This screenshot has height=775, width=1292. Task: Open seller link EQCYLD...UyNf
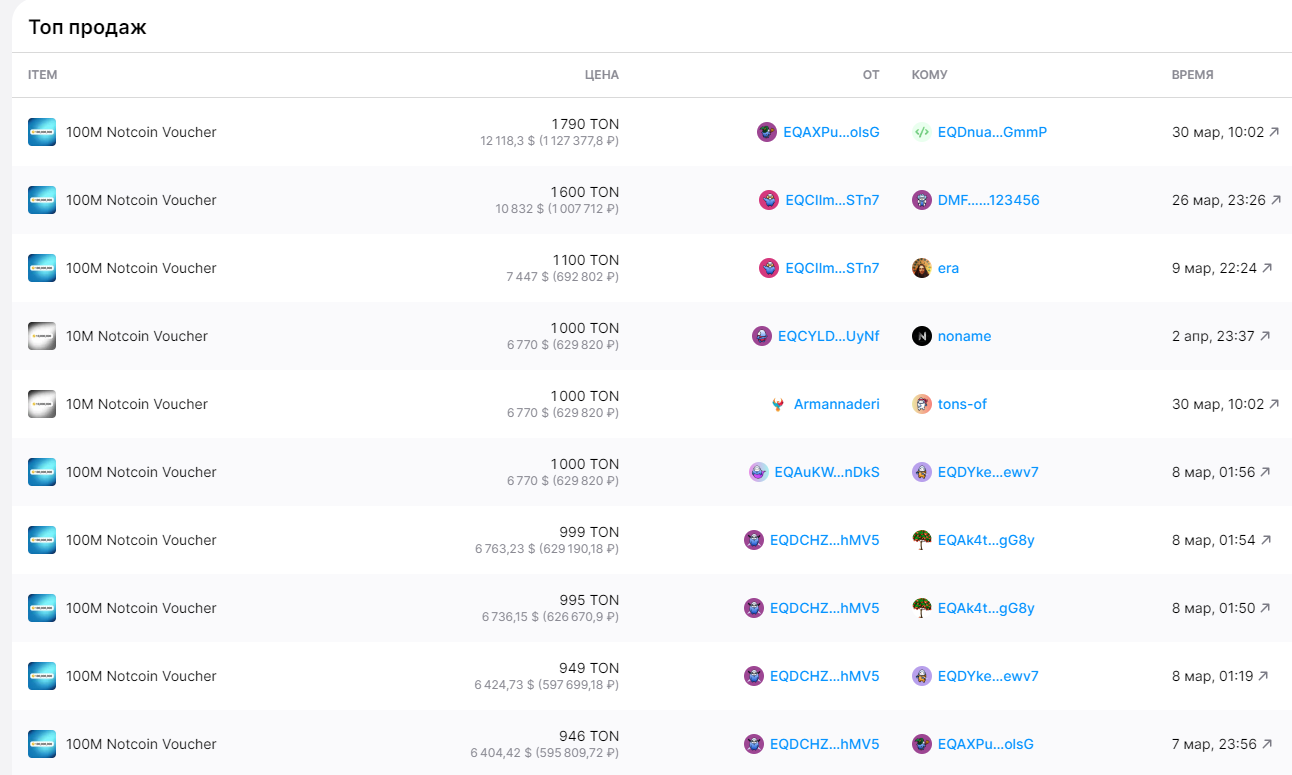[828, 336]
